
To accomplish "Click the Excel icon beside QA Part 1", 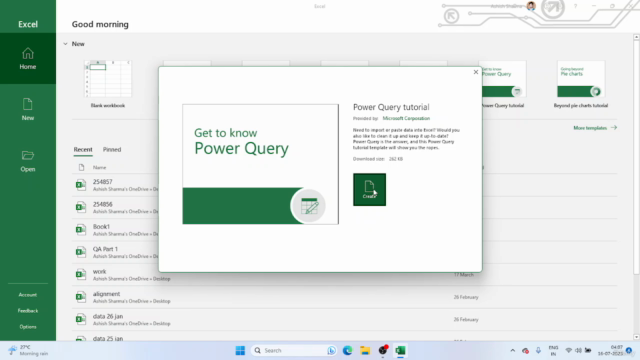I will tap(81, 252).
